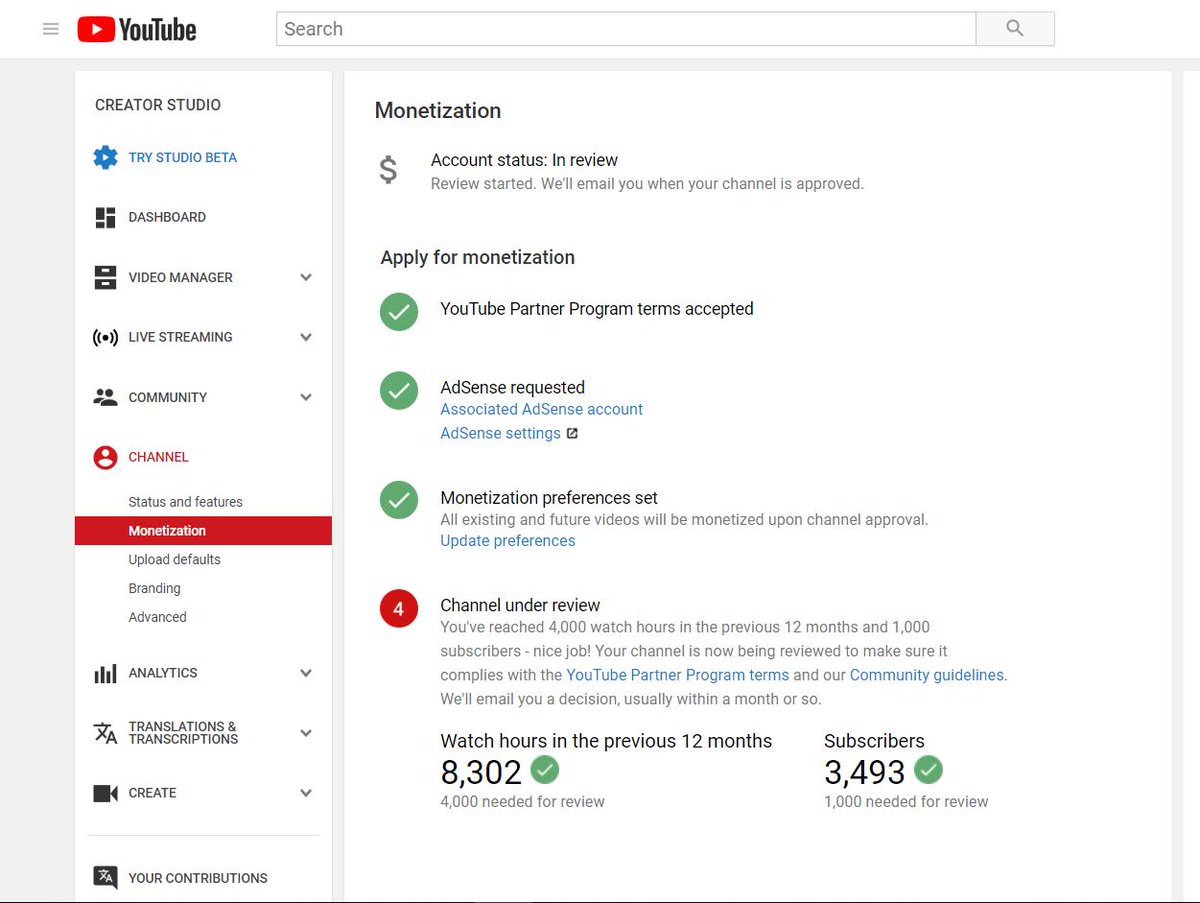Open Status and features page
Image resolution: width=1200 pixels, height=903 pixels.
point(185,502)
